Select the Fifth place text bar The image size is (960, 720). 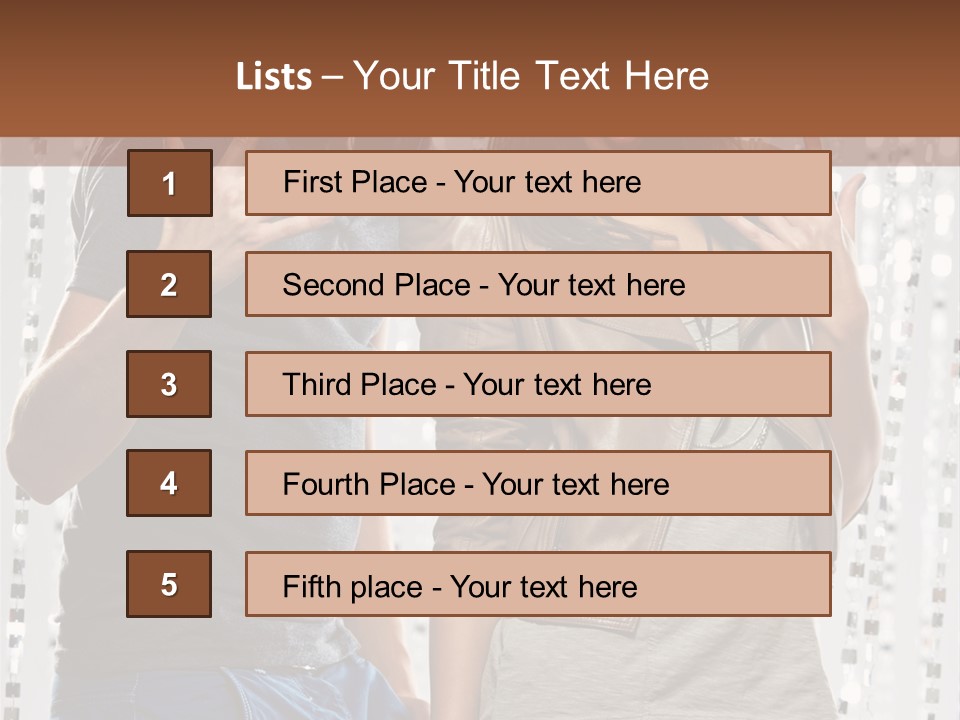(x=538, y=584)
